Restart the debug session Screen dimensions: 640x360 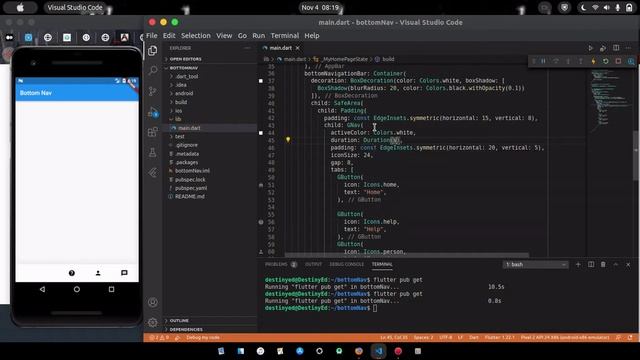coord(606,61)
